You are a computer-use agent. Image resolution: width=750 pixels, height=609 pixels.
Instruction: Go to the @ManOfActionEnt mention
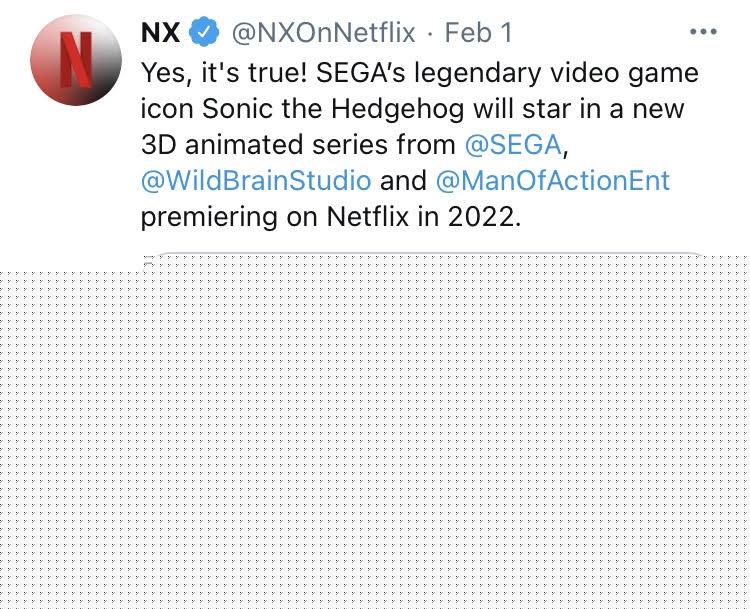(x=553, y=180)
